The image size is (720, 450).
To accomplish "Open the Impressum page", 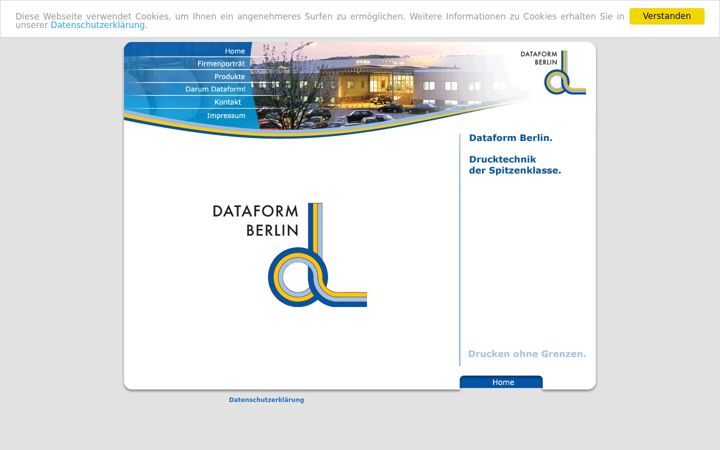I will pyautogui.click(x=226, y=115).
